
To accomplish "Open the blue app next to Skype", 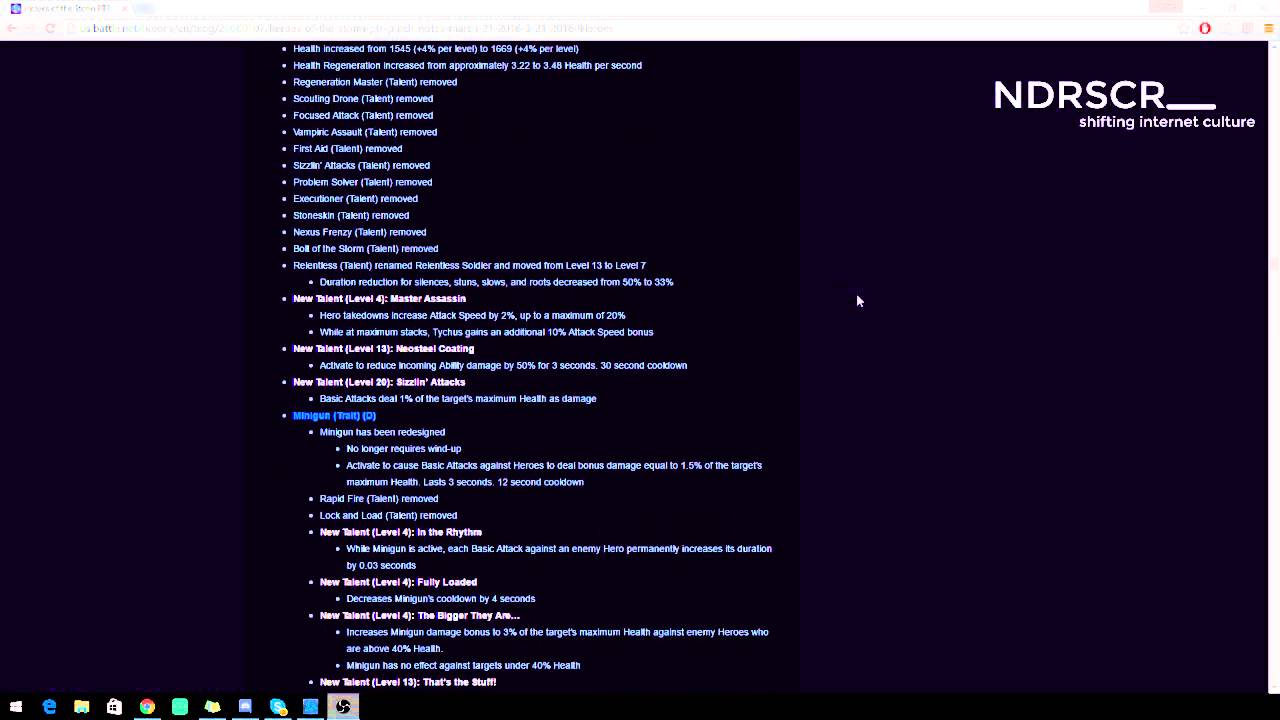I will coord(310,707).
